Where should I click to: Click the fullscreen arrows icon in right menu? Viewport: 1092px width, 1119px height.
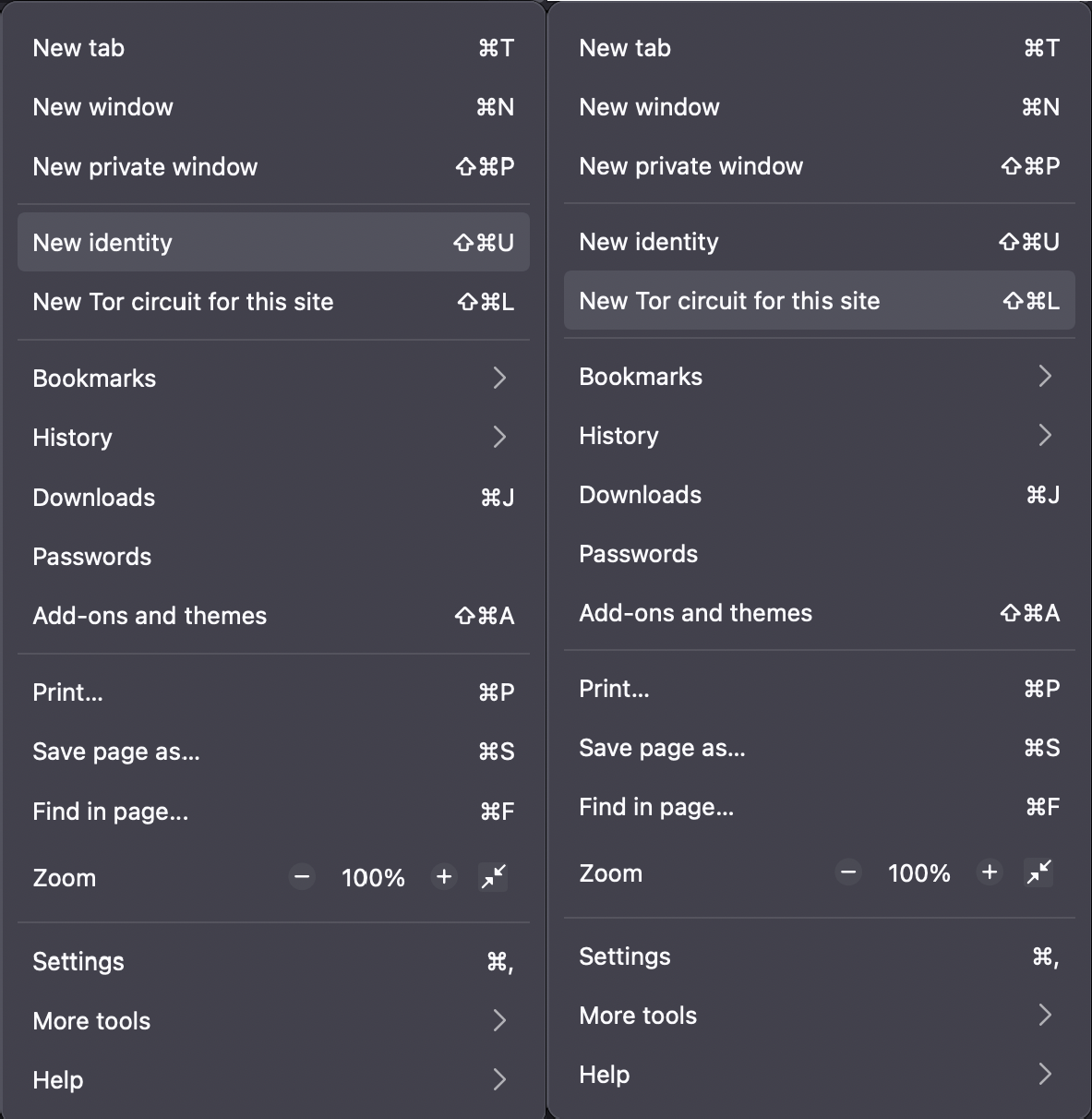tap(1039, 872)
